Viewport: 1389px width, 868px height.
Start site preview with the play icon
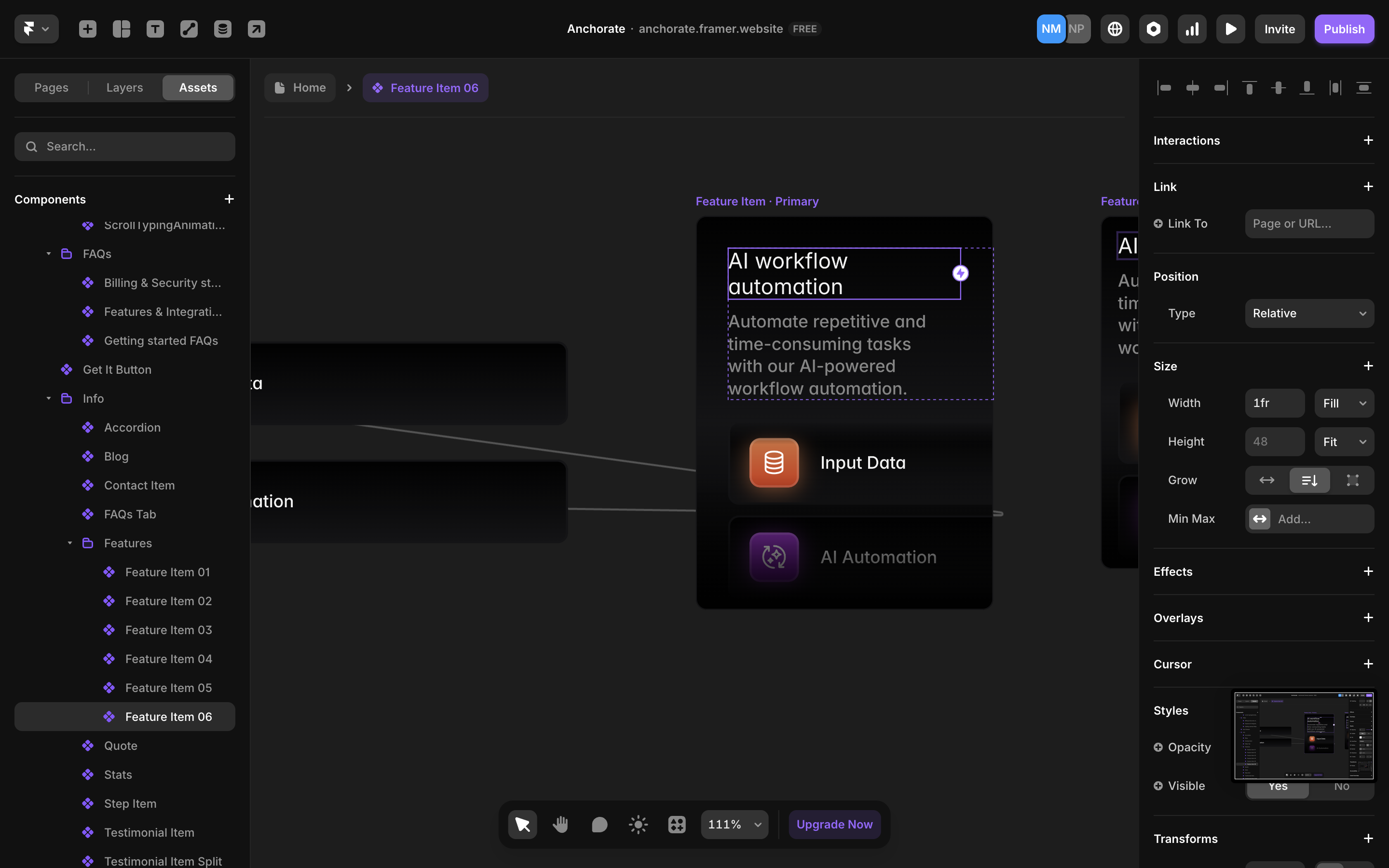click(1231, 28)
